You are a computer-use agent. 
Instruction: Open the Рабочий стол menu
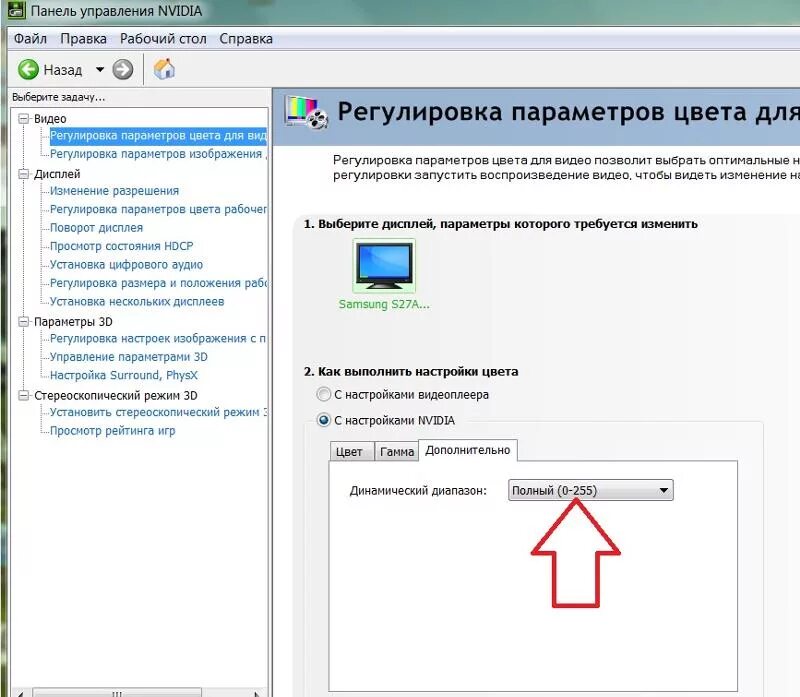163,39
